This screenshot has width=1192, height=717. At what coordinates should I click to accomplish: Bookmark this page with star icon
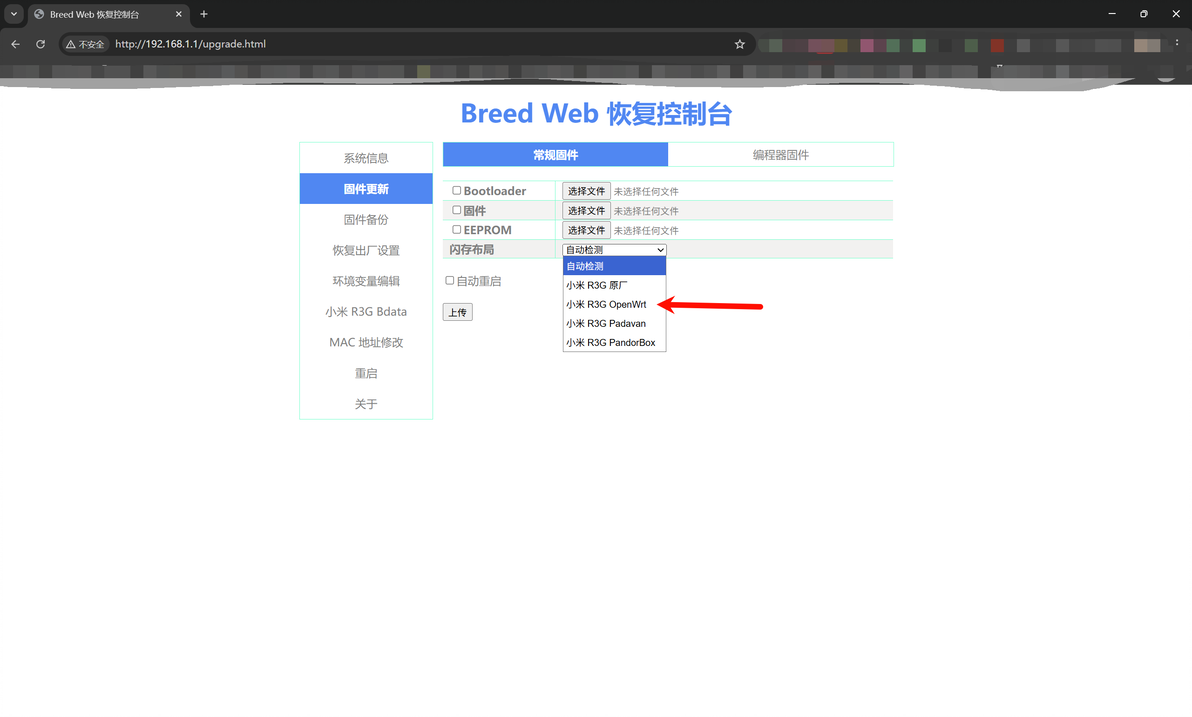click(x=740, y=44)
